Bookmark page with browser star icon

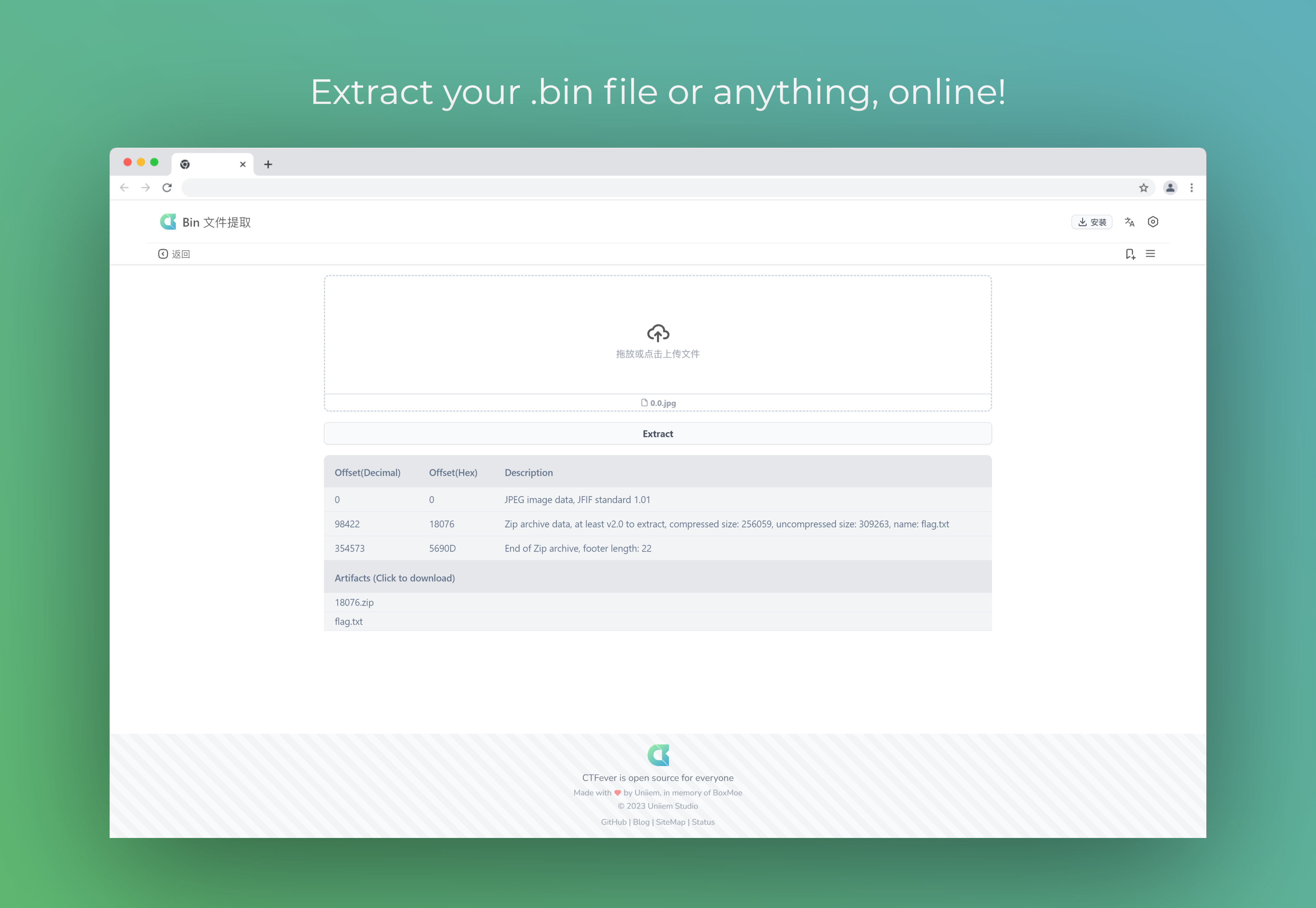1143,188
